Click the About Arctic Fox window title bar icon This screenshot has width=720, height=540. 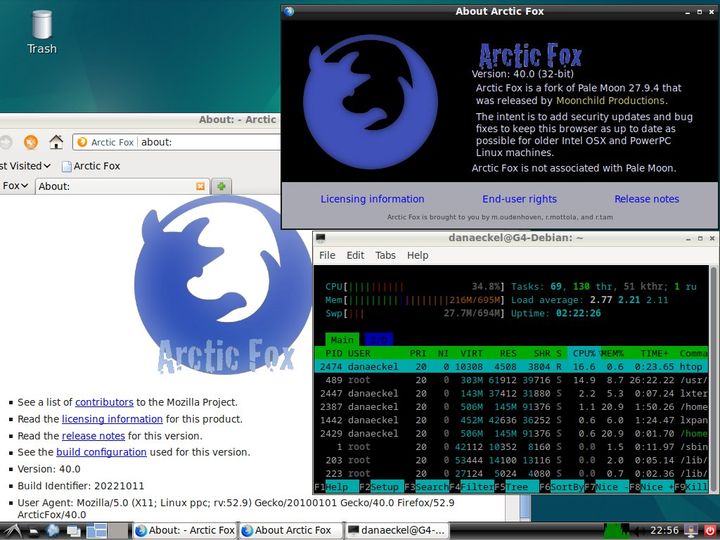289,11
